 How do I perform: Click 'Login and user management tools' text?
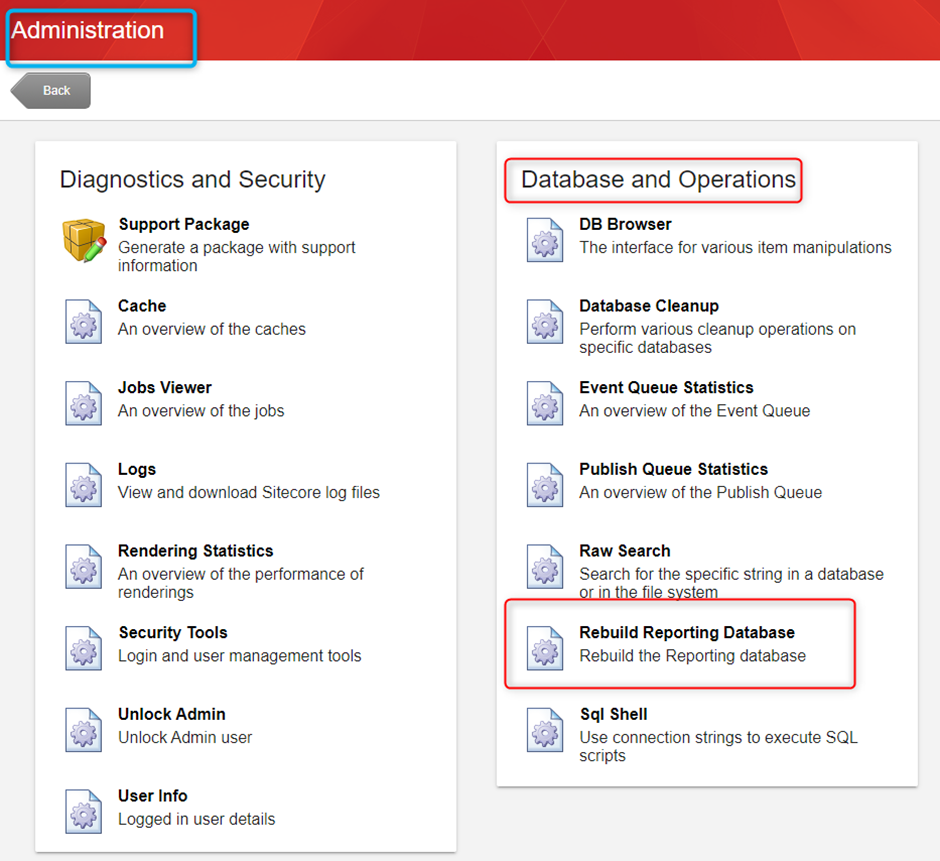click(240, 656)
